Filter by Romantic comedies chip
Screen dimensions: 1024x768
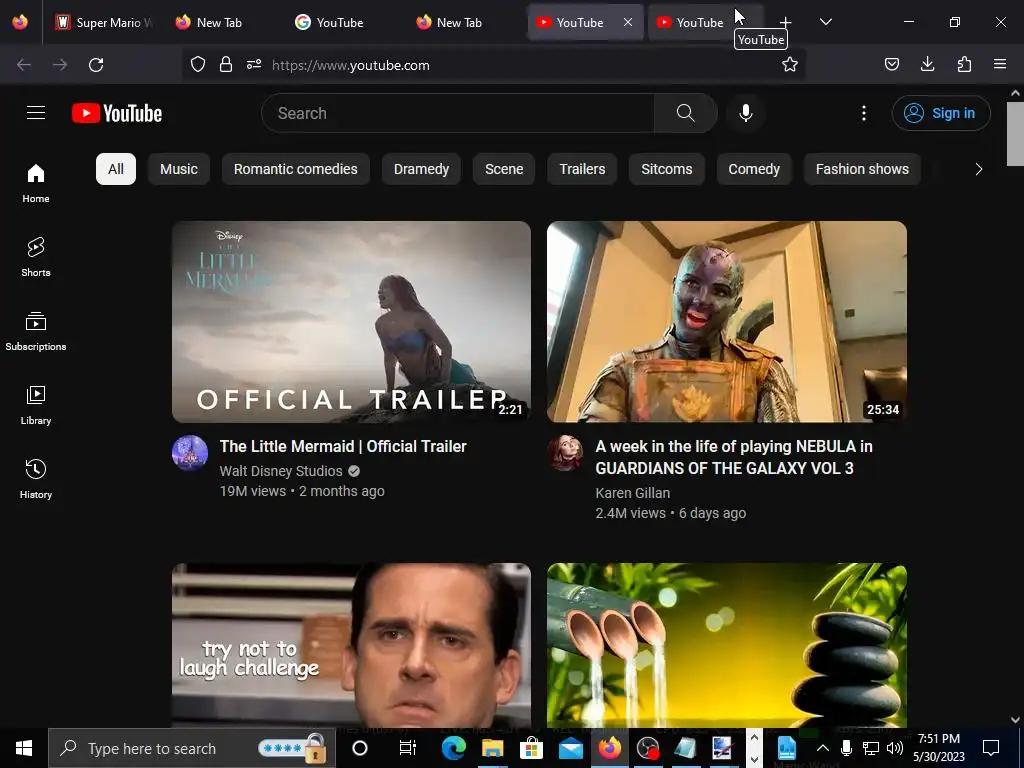click(296, 169)
